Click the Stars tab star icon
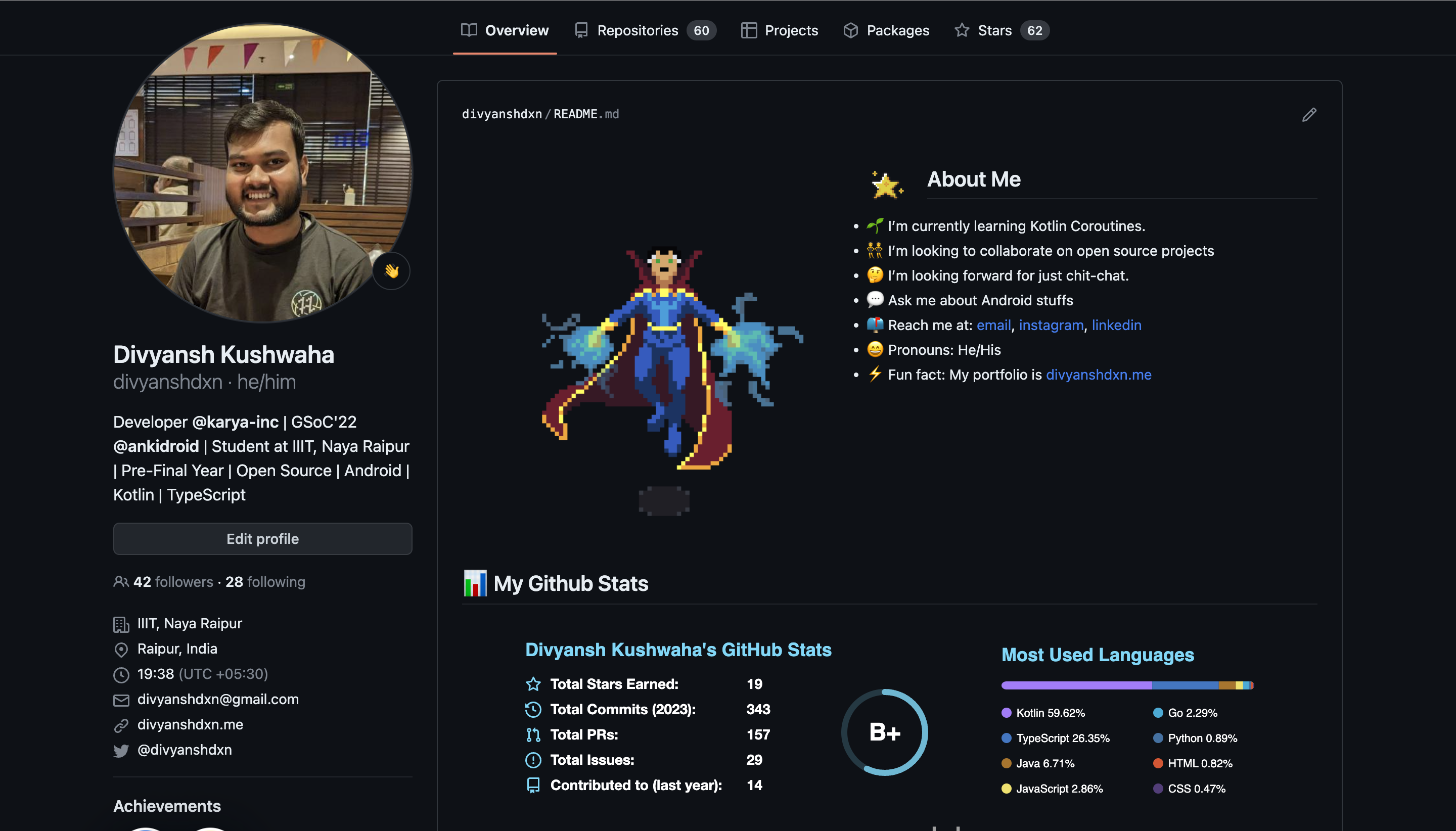This screenshot has width=1456, height=831. point(962,30)
